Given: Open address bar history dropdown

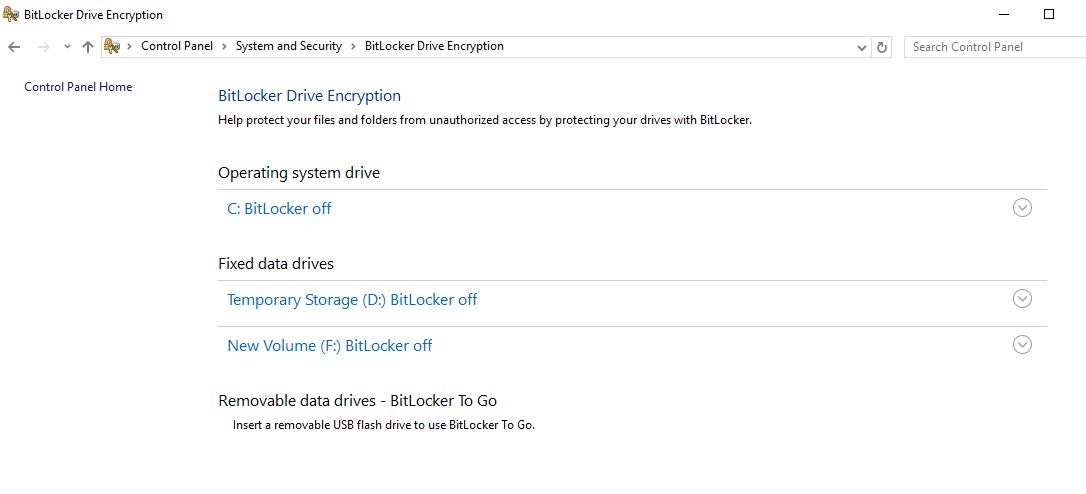Looking at the screenshot, I should [x=862, y=48].
